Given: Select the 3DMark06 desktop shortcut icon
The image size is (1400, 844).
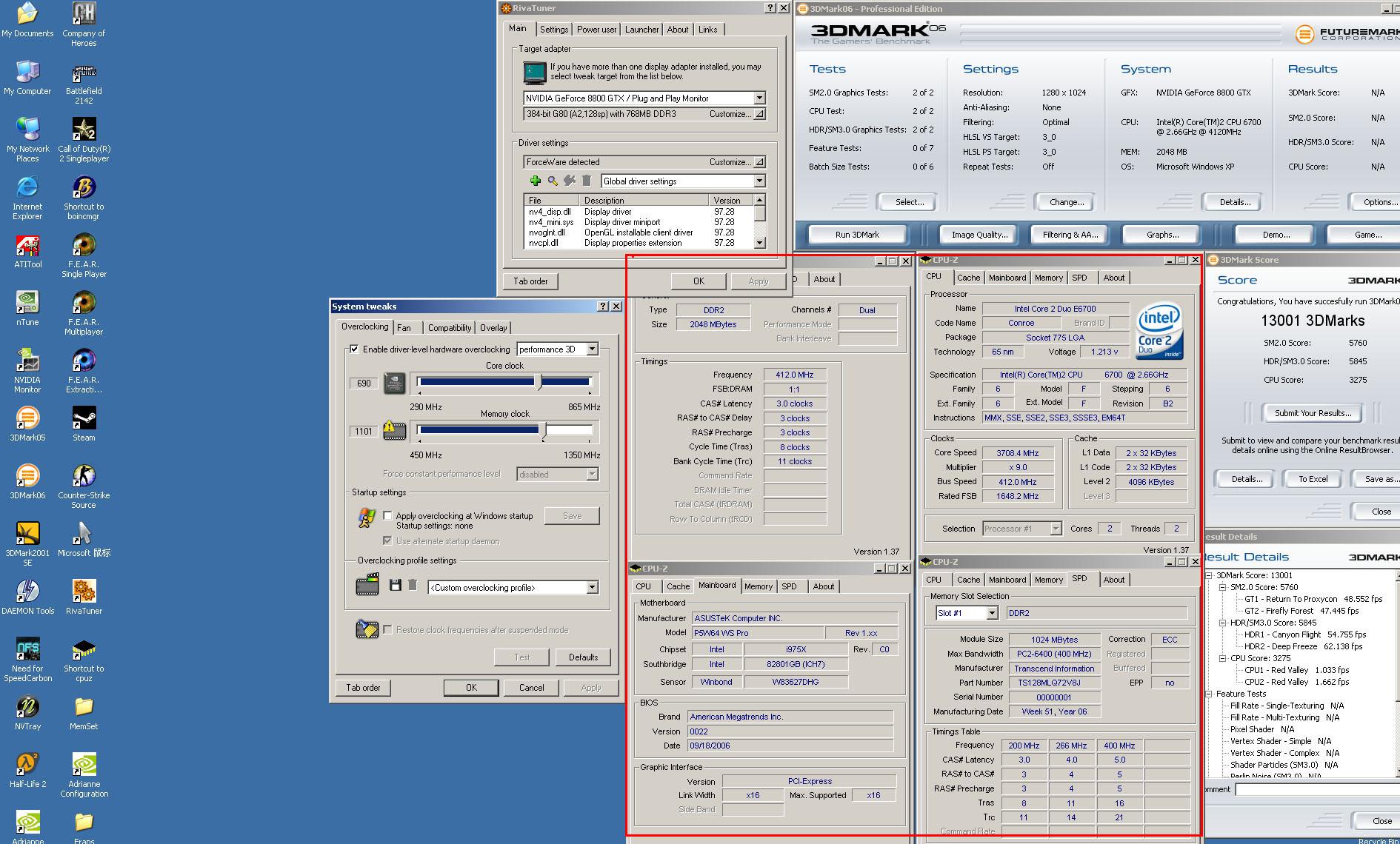Looking at the screenshot, I should click(x=27, y=483).
